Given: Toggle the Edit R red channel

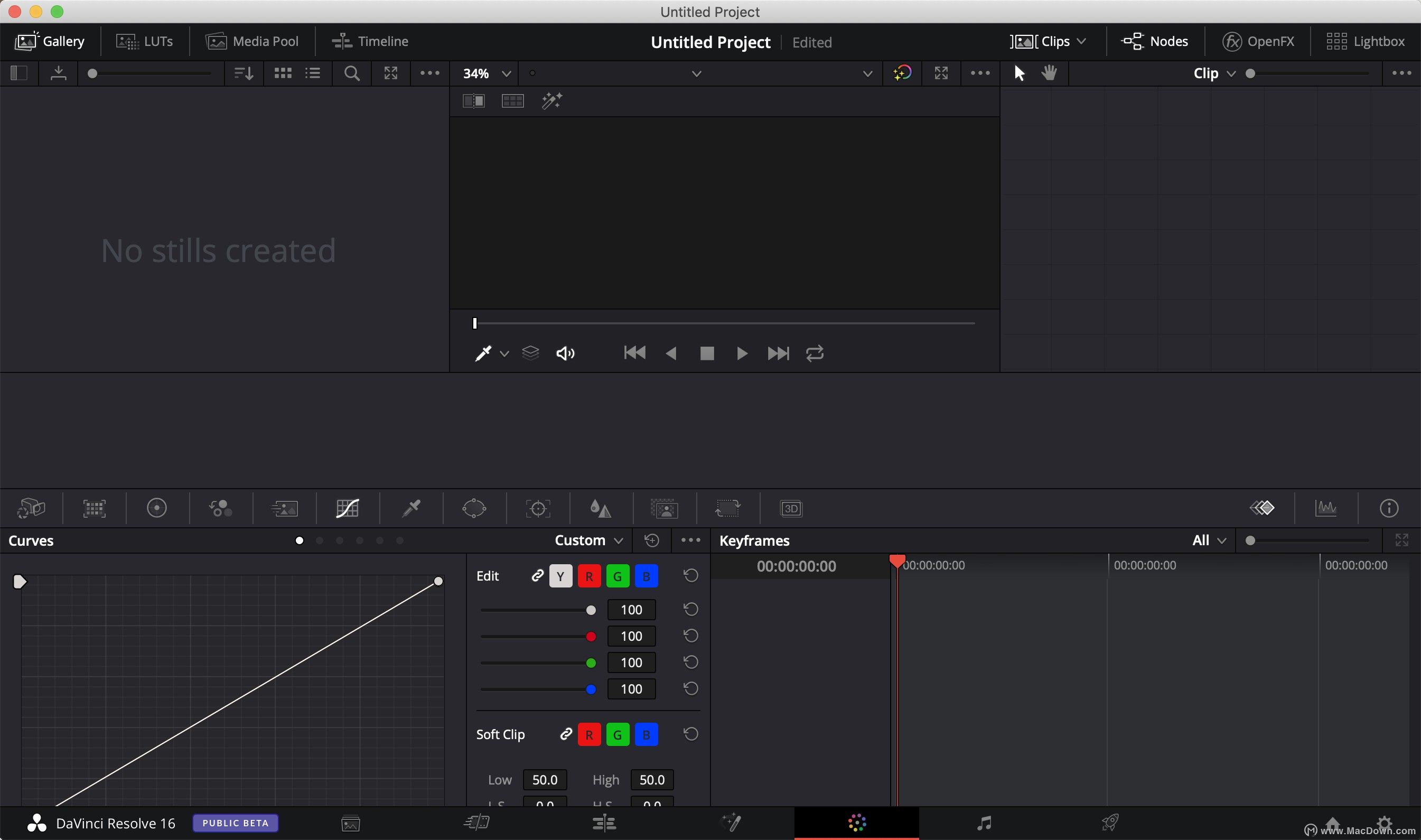Looking at the screenshot, I should (589, 576).
